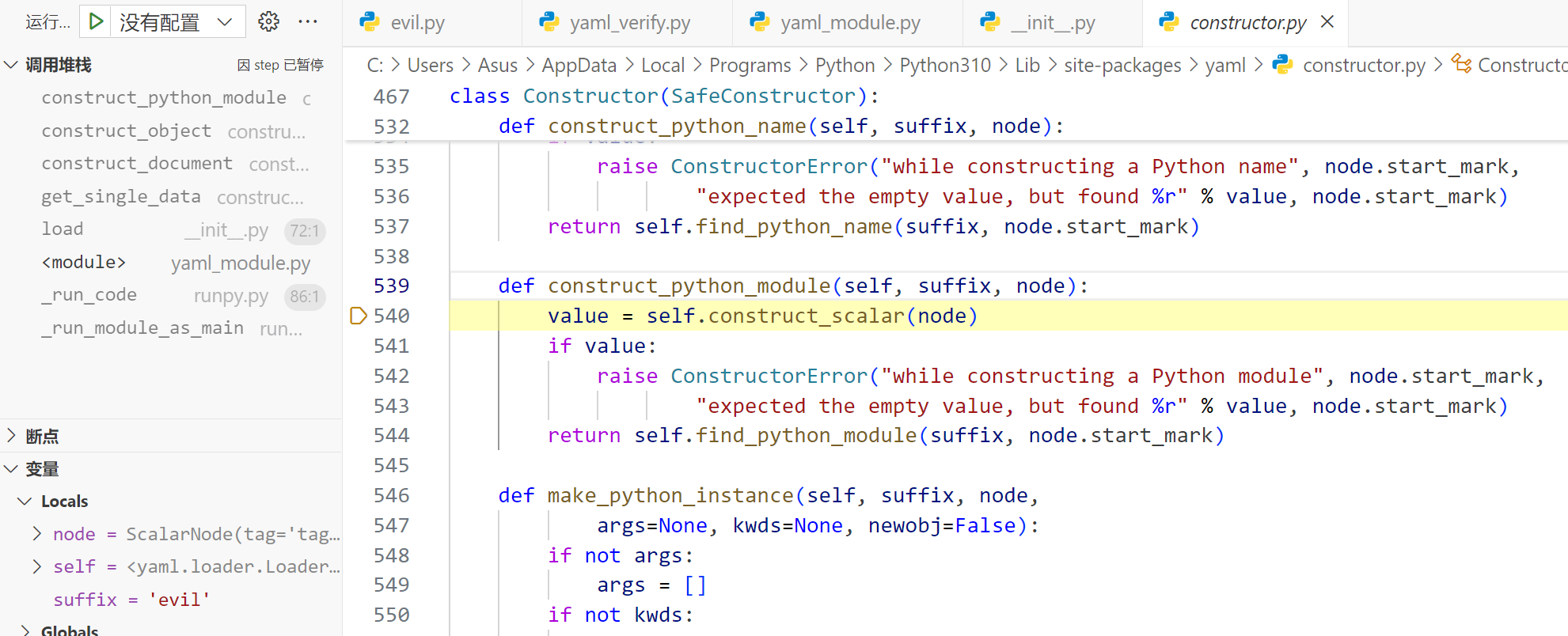Click the Programs breadcrumb
Screen dimensions: 1568x636
[750, 65]
